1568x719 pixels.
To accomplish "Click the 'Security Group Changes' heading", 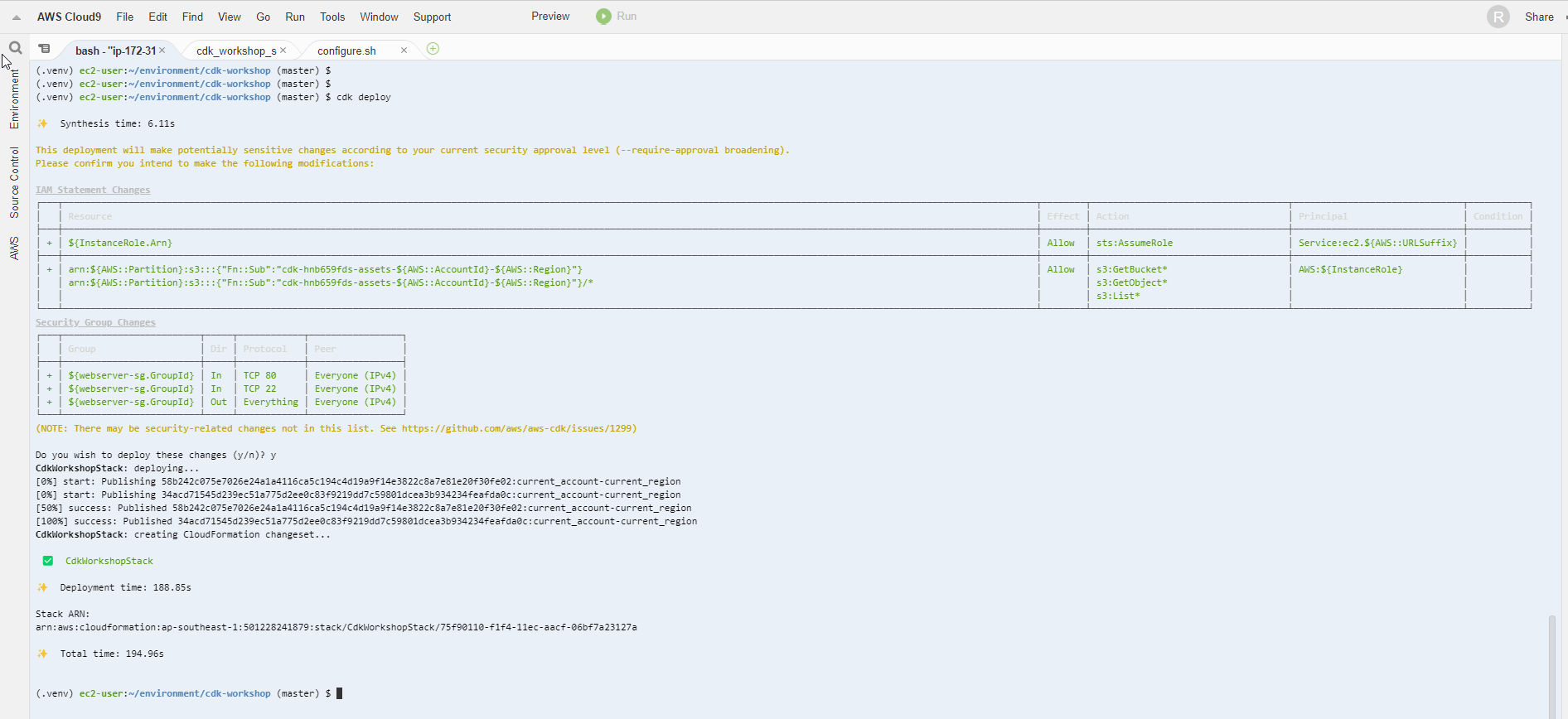I will (95, 322).
